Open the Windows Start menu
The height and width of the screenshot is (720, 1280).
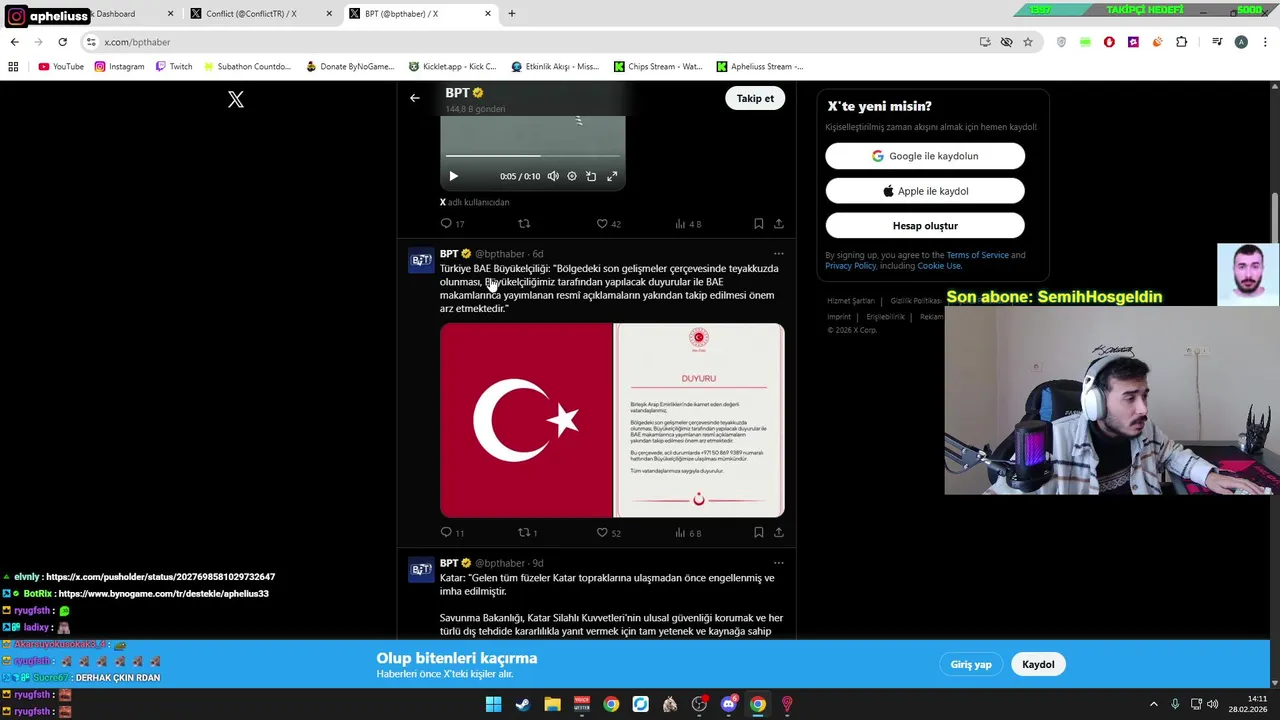[493, 704]
